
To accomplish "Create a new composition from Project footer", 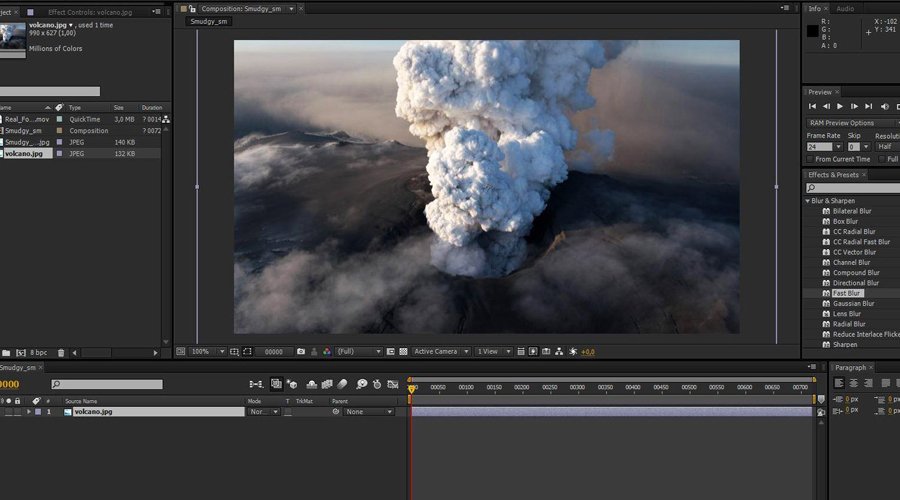I will click(21, 352).
